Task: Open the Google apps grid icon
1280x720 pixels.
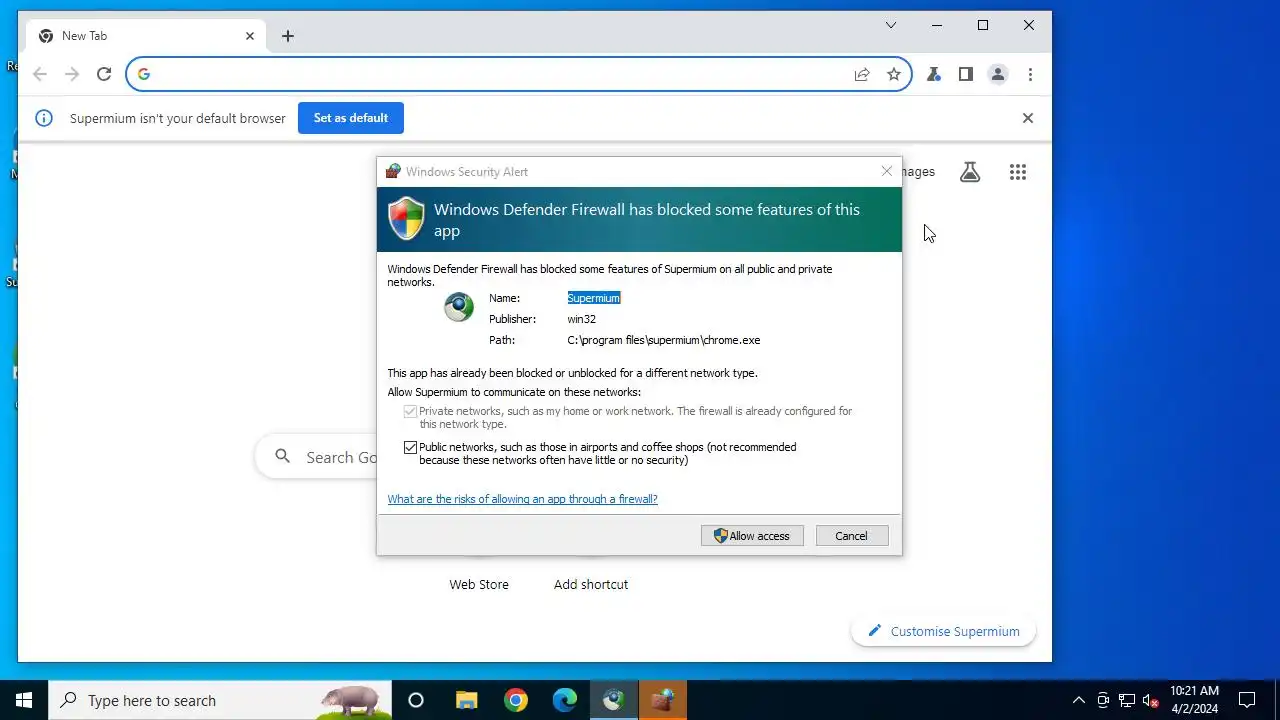Action: (1018, 172)
